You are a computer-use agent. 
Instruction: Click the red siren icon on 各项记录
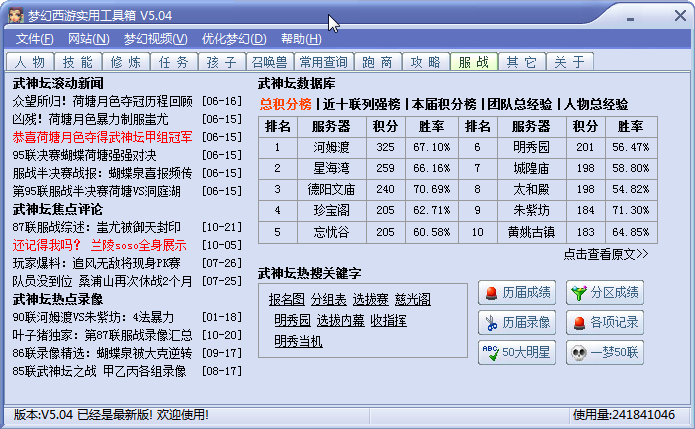point(579,323)
